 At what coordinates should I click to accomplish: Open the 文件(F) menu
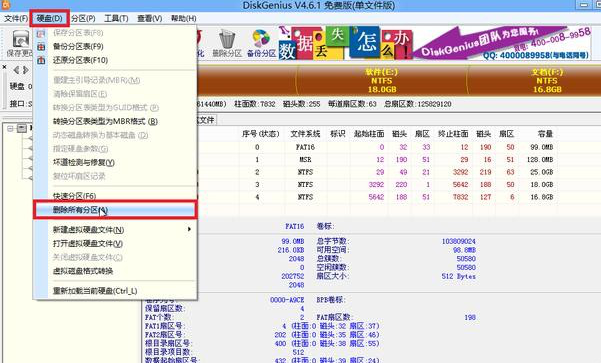click(16, 18)
